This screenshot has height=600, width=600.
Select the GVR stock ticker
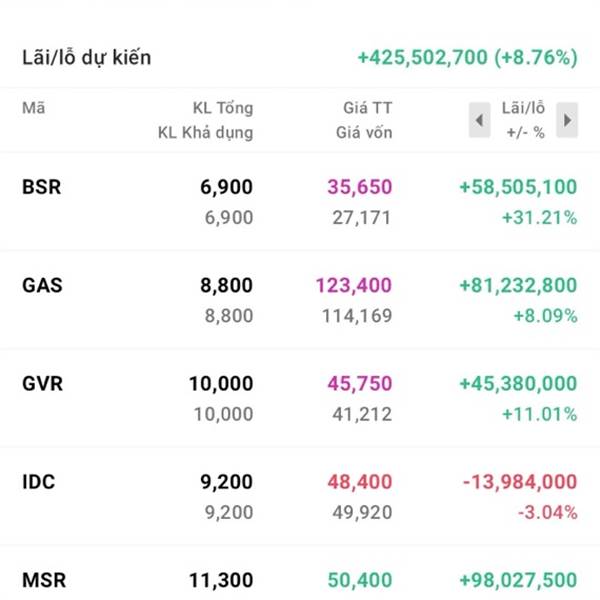(42, 383)
